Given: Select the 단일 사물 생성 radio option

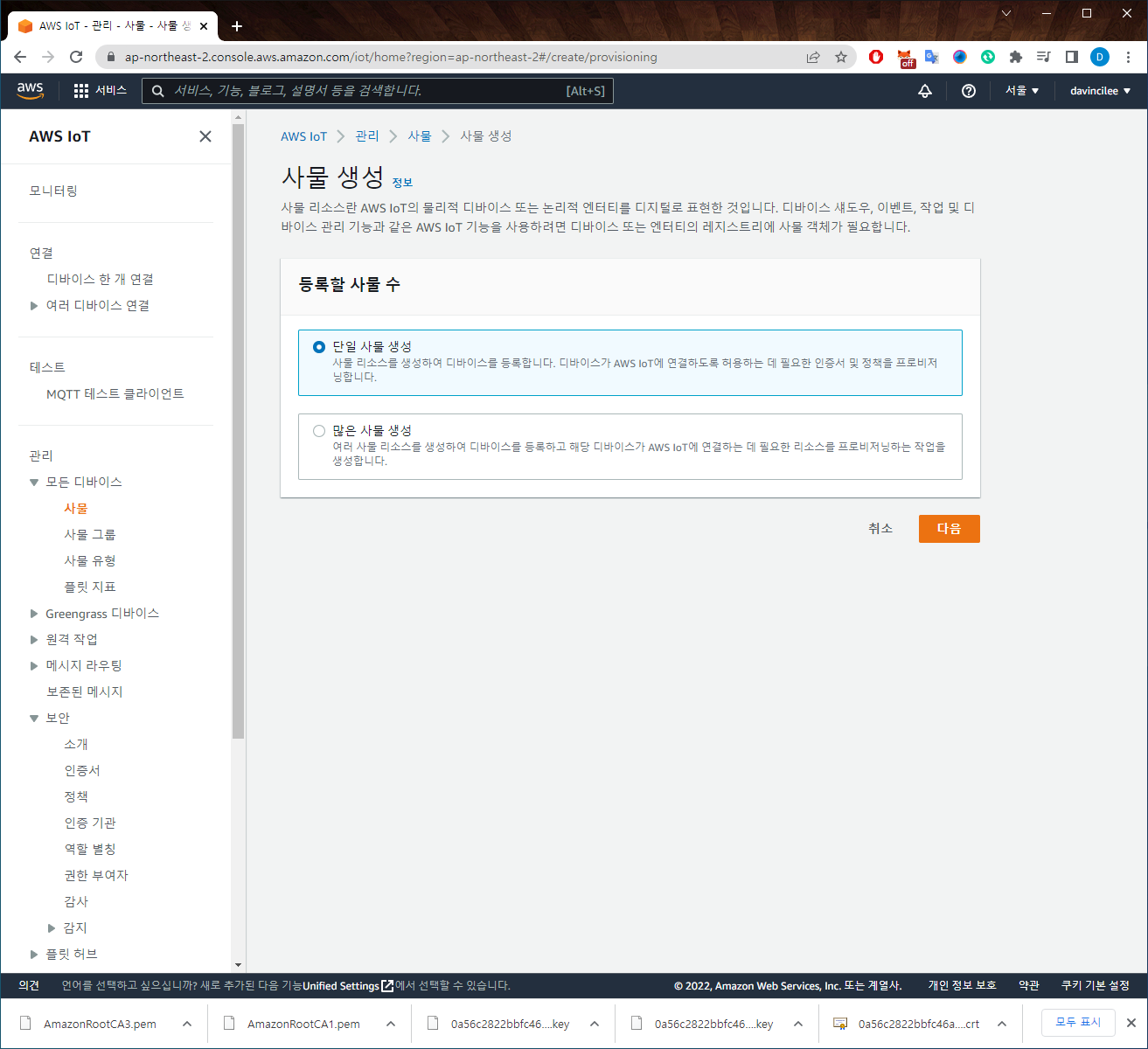Looking at the screenshot, I should [x=319, y=347].
